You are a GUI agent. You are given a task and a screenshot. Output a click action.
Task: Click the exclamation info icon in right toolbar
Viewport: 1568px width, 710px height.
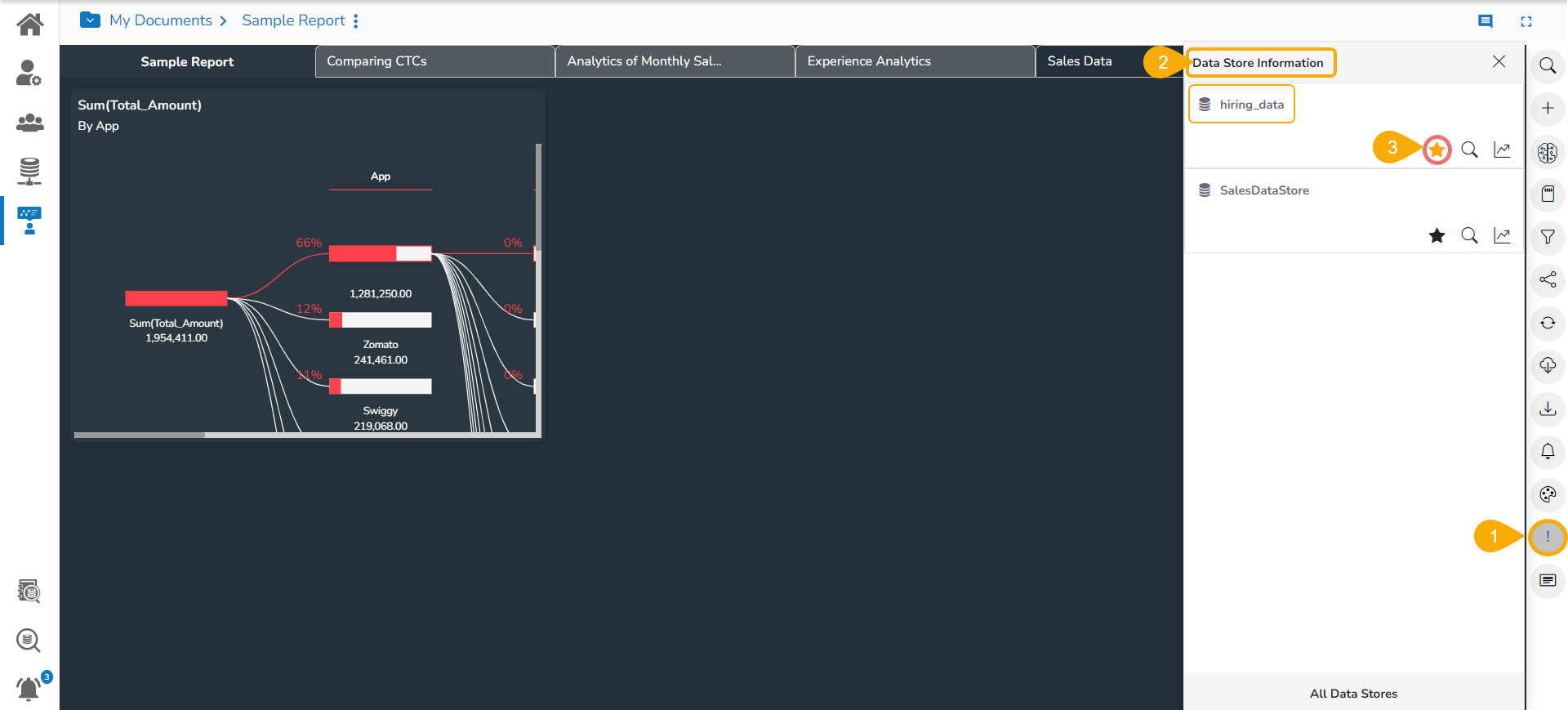[x=1548, y=537]
